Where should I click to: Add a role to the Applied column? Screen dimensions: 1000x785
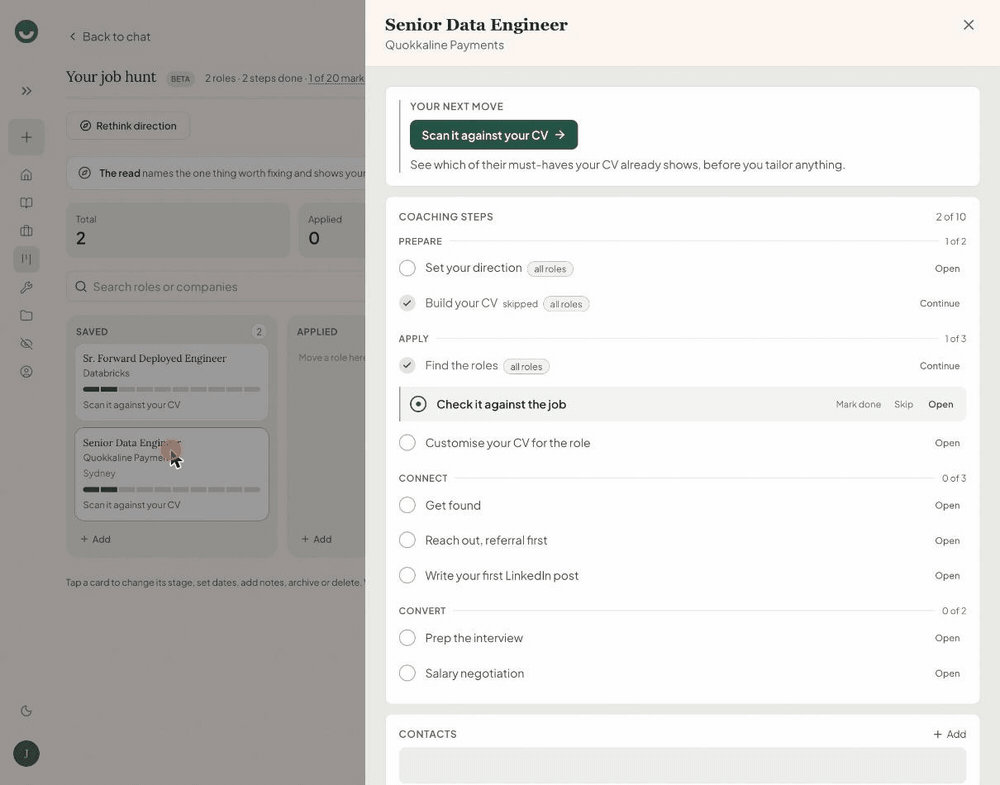pos(316,539)
